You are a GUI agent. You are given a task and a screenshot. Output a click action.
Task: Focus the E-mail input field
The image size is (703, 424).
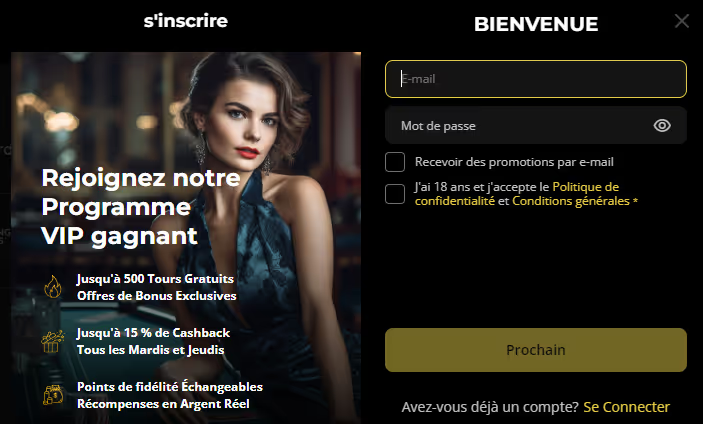coord(535,79)
